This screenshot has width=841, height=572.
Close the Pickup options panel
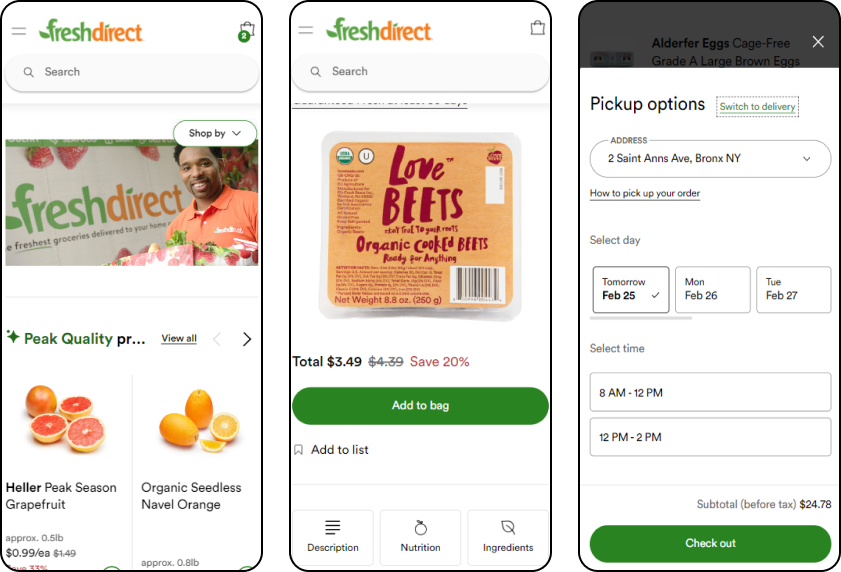click(x=818, y=41)
